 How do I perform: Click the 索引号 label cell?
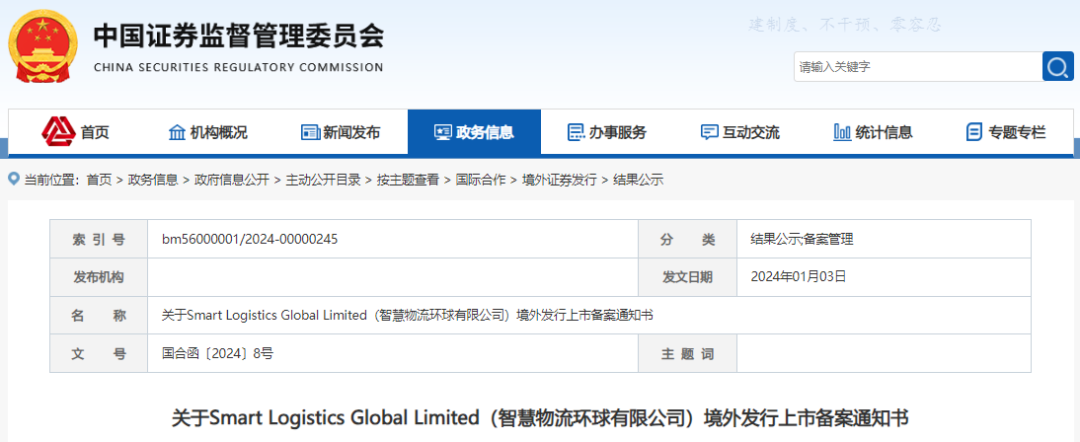pyautogui.click(x=98, y=239)
